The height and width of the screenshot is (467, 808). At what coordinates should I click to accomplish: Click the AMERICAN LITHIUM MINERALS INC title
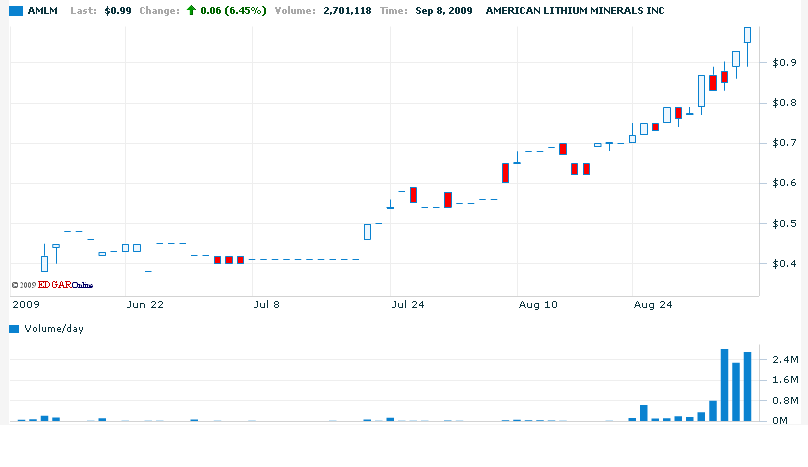coord(575,11)
